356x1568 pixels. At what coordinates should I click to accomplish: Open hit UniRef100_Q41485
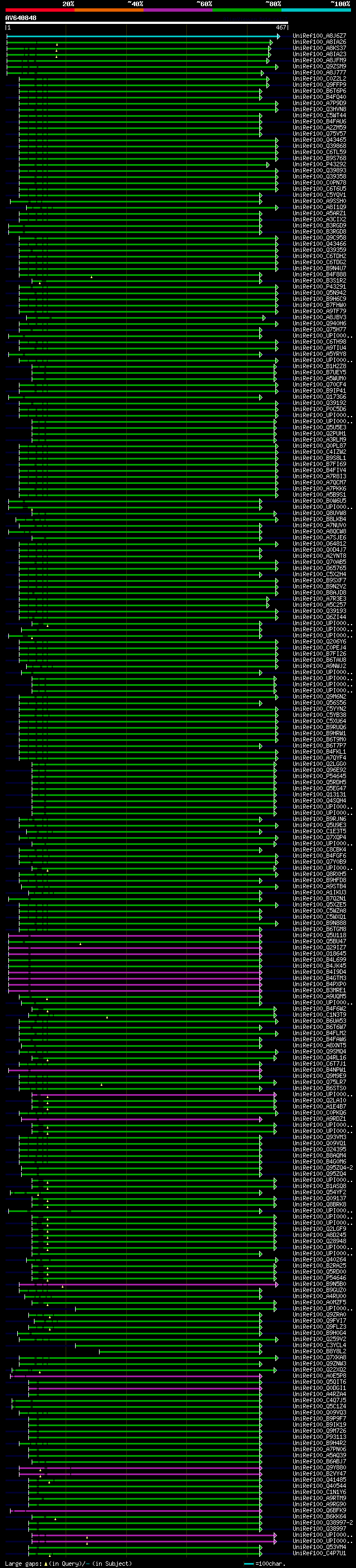coord(319,1479)
